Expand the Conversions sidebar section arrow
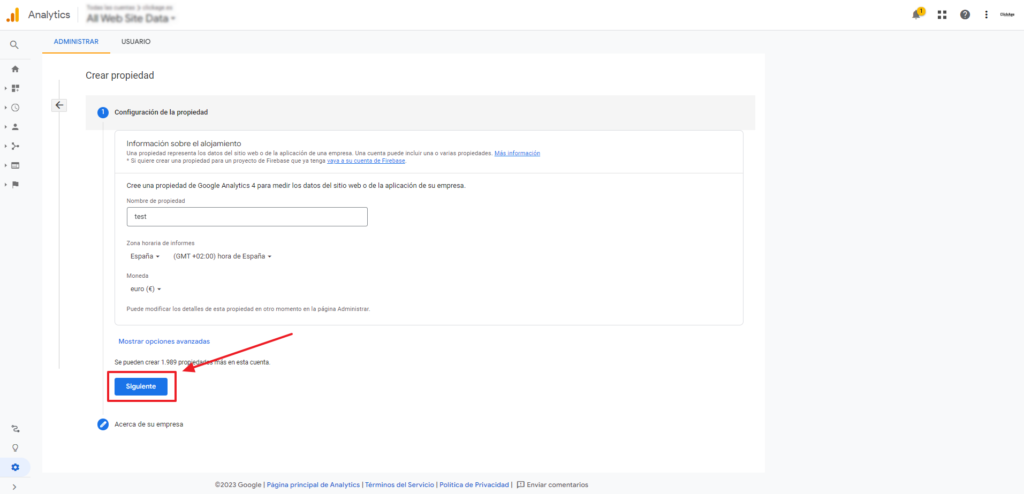Screen dimensions: 1024x494 [x=5, y=184]
